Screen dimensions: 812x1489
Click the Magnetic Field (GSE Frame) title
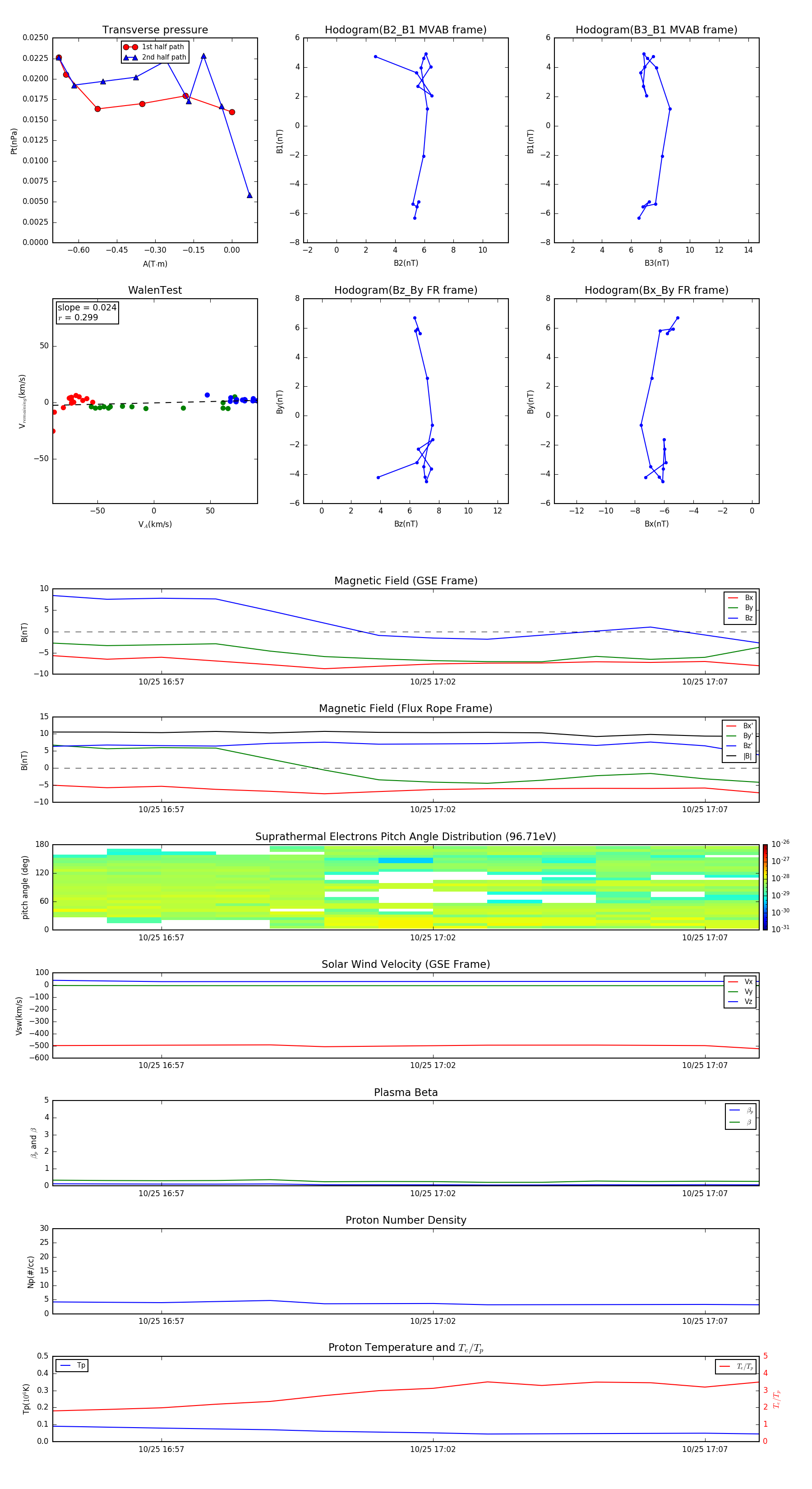(406, 581)
